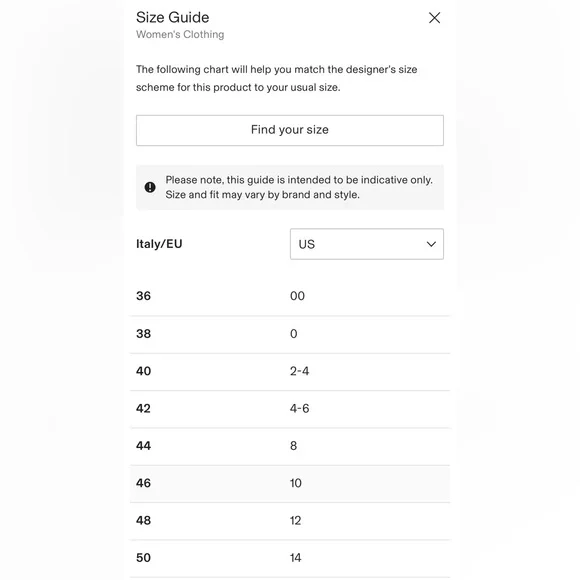Click the US value 00
The height and width of the screenshot is (580, 580).
[297, 296]
